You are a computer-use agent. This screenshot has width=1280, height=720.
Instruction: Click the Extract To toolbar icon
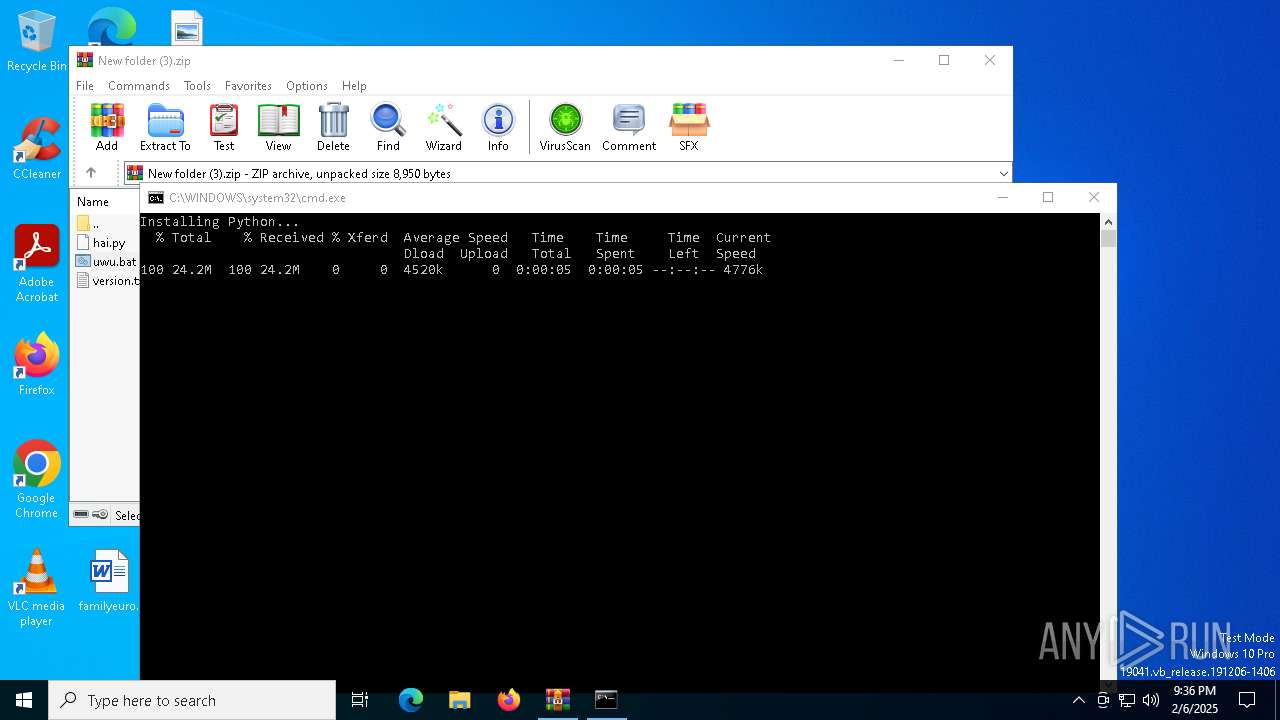tap(165, 127)
